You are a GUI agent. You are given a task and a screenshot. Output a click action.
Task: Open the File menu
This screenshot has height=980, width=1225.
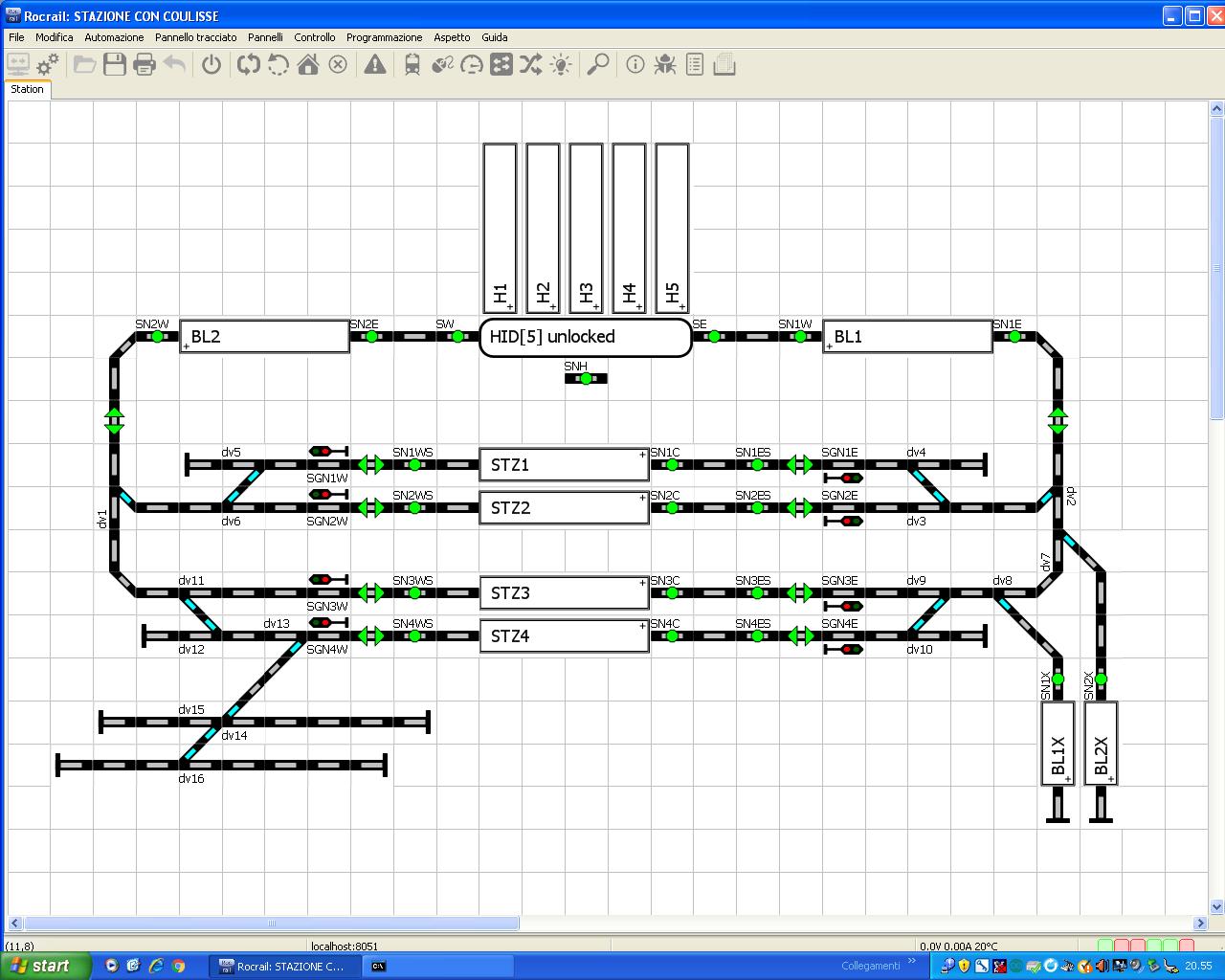tap(16, 37)
